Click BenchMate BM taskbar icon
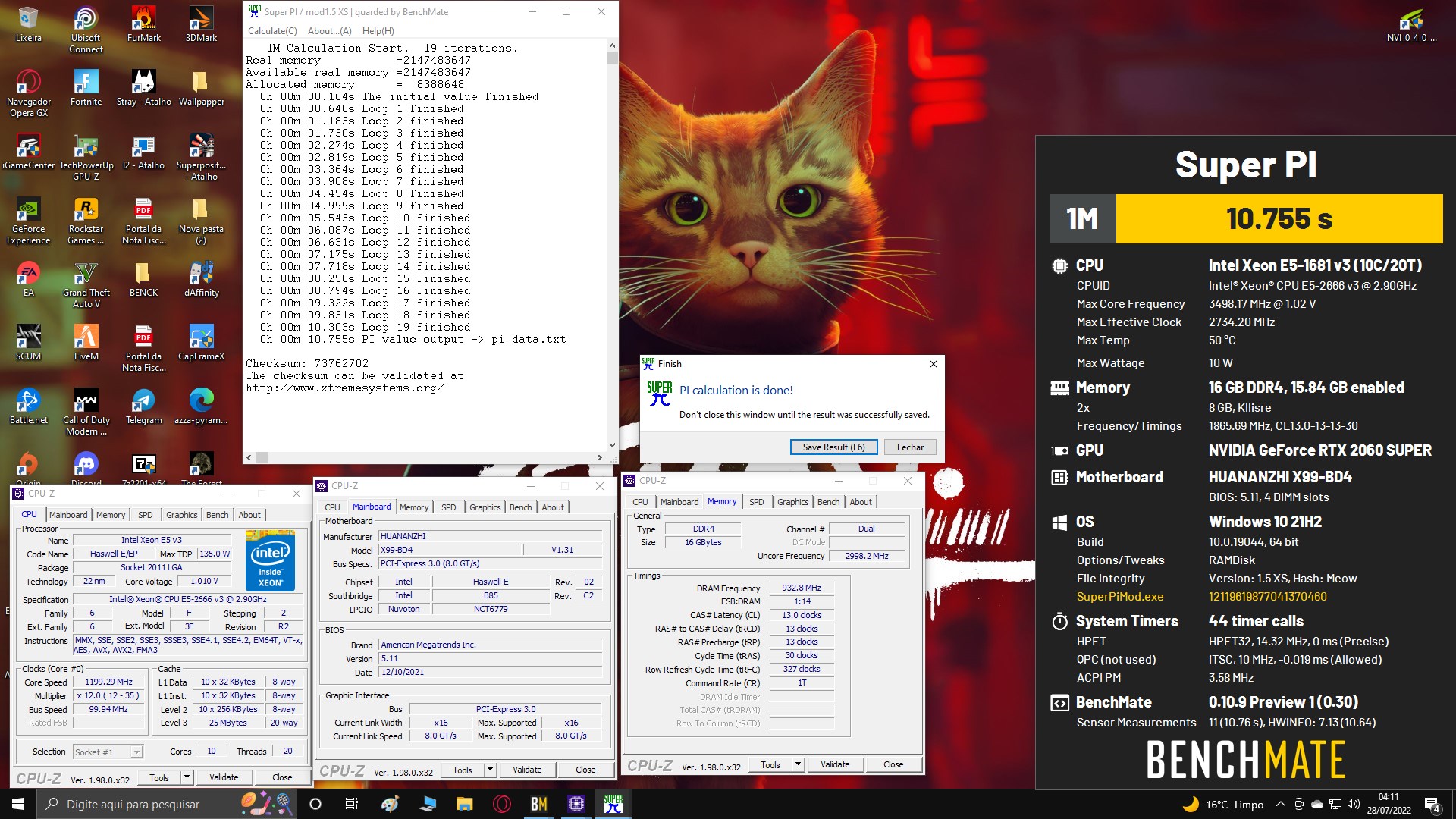Viewport: 1456px width, 819px height. (539, 804)
